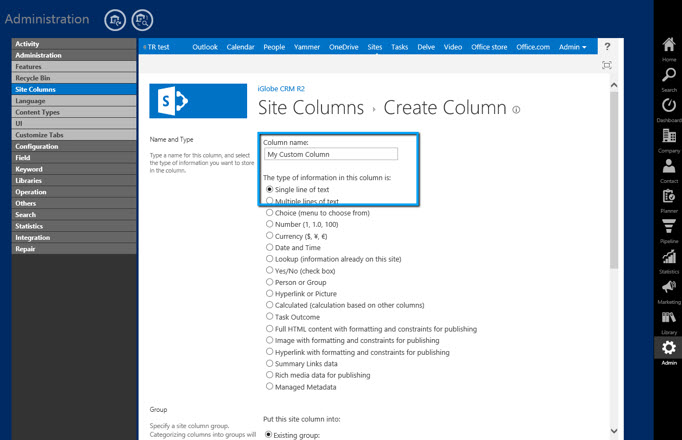Open the Pipeline funnel icon
This screenshot has width=682, height=440.
669,226
